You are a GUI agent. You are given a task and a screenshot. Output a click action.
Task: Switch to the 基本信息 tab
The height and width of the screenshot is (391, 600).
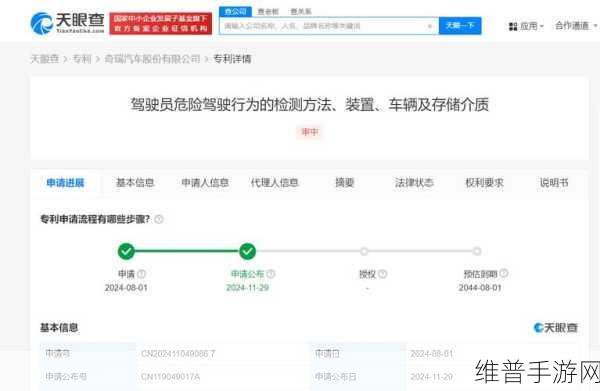(x=135, y=183)
